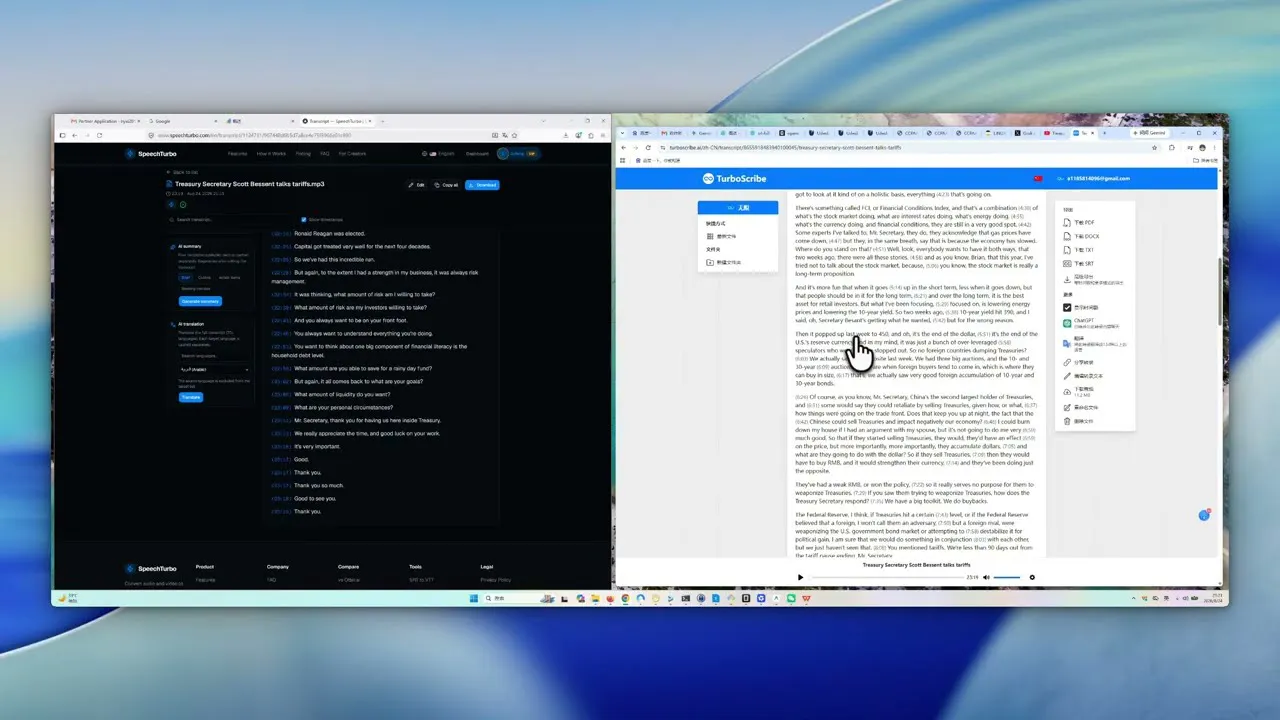Click share link icon in TurboScribe

[1067, 362]
